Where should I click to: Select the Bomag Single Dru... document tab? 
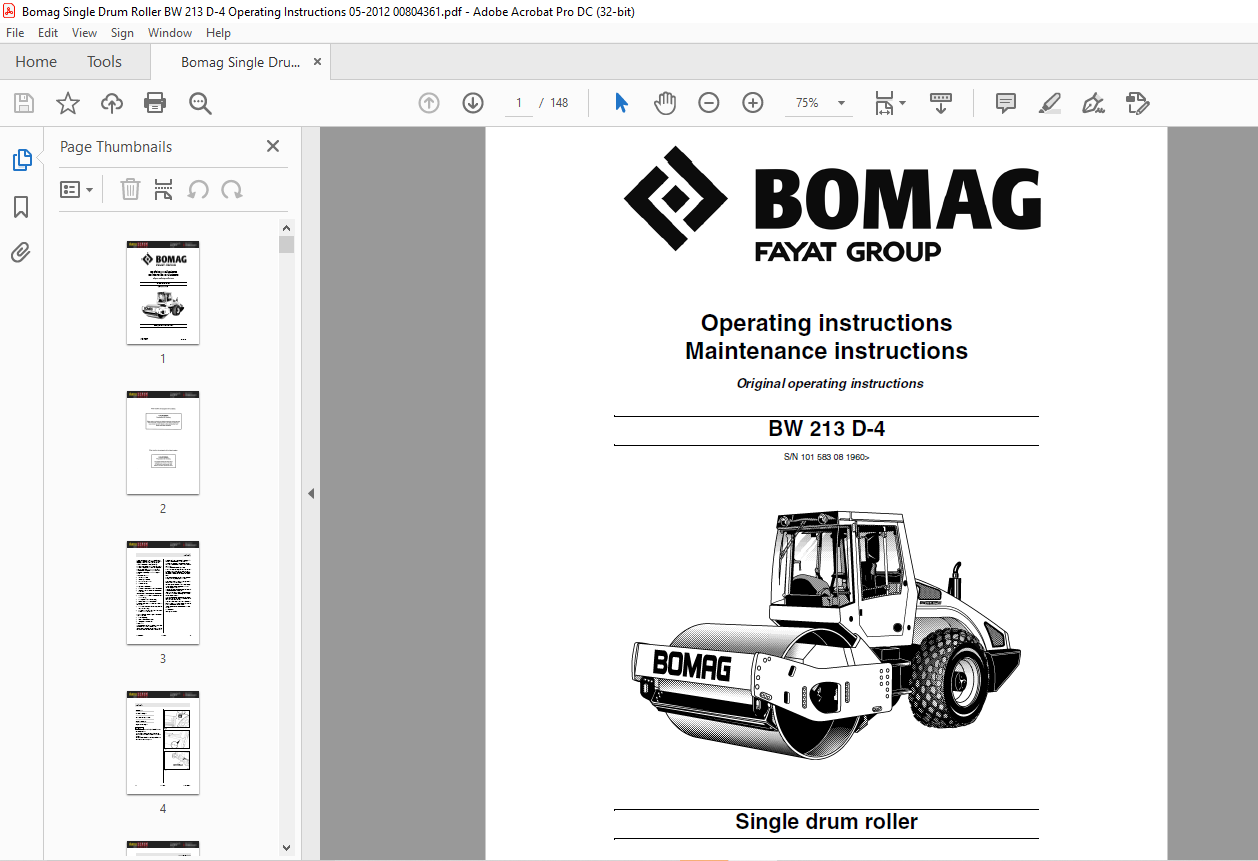(x=240, y=62)
